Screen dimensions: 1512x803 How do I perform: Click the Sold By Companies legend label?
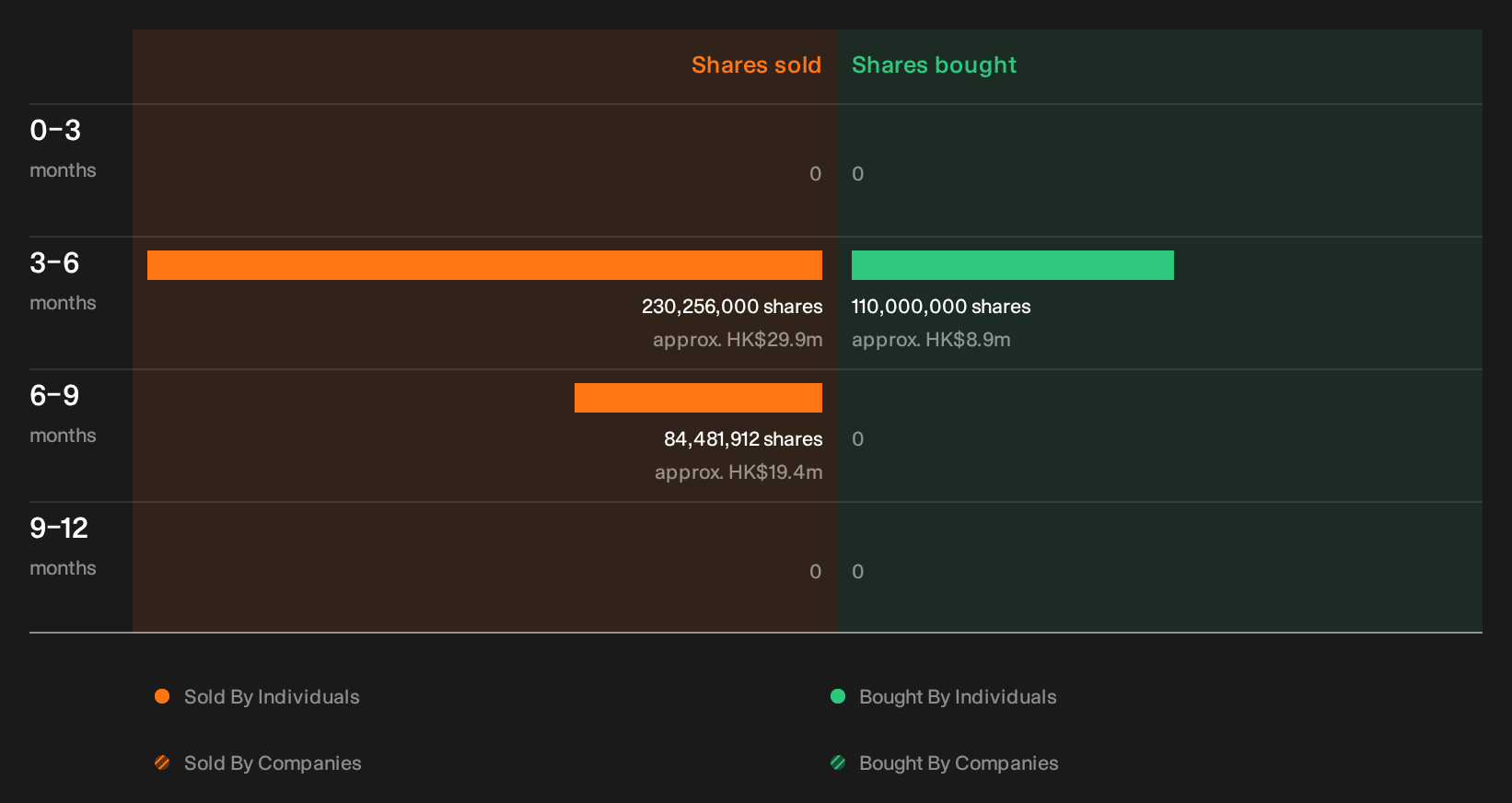pyautogui.click(x=273, y=763)
